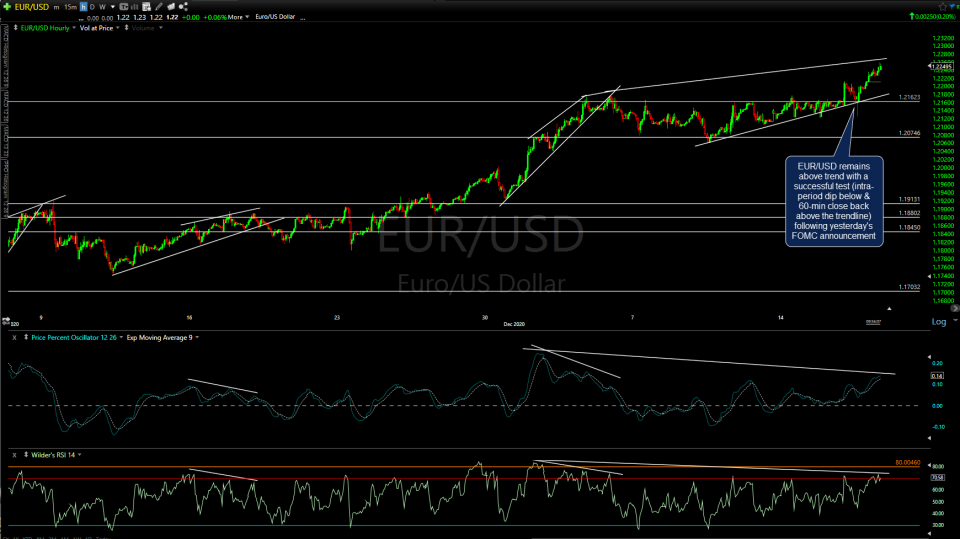The width and height of the screenshot is (960, 539).
Task: Click the 1.17032 horizontal line label
Action: point(909,287)
